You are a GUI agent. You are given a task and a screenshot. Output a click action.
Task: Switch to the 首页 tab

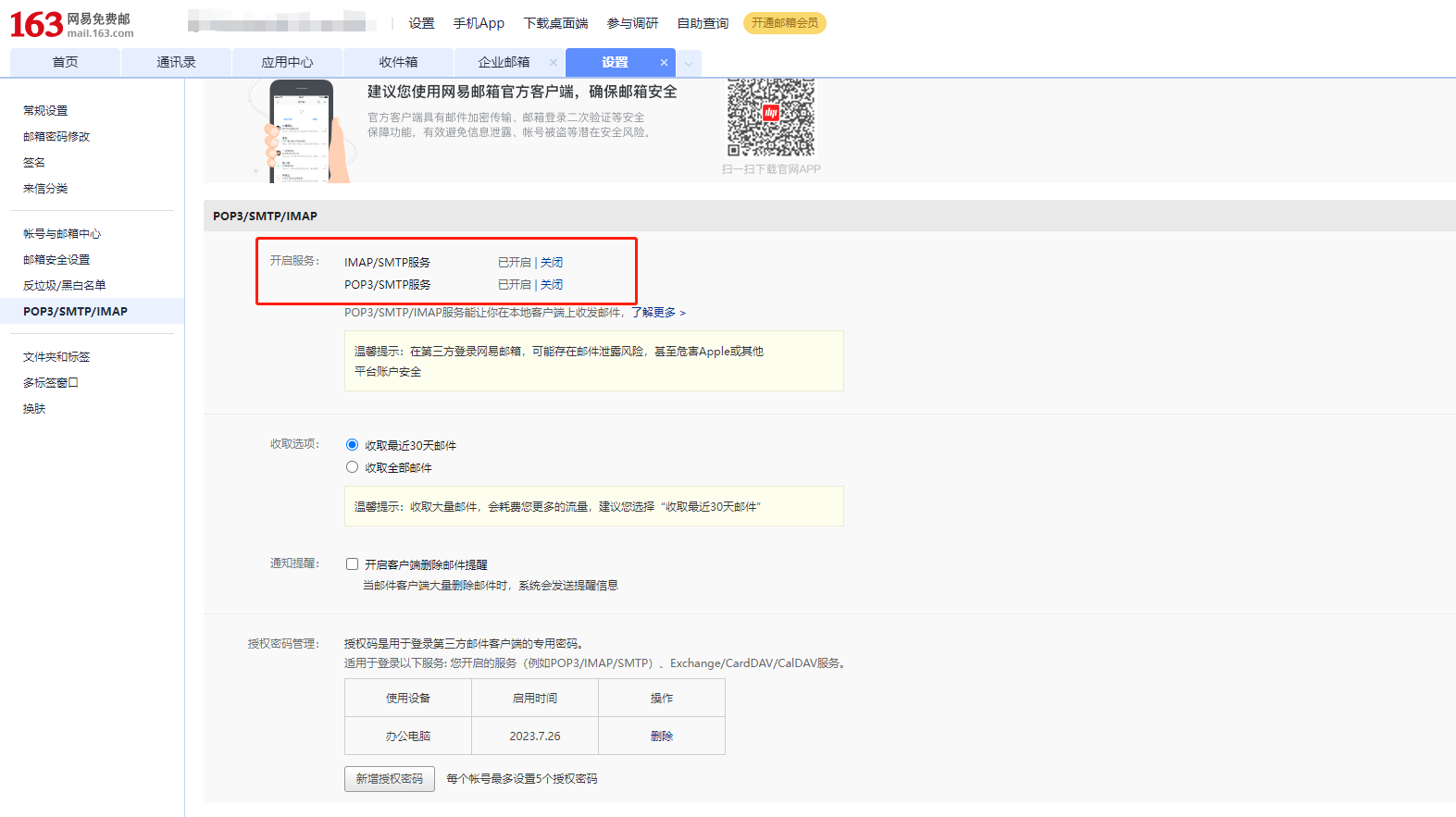click(x=65, y=62)
